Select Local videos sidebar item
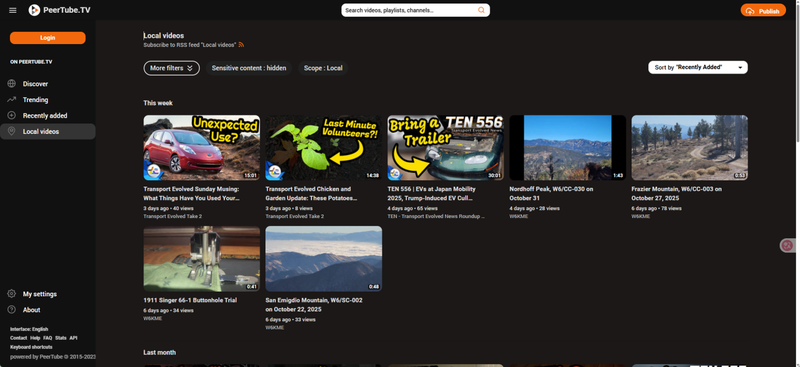 point(47,131)
